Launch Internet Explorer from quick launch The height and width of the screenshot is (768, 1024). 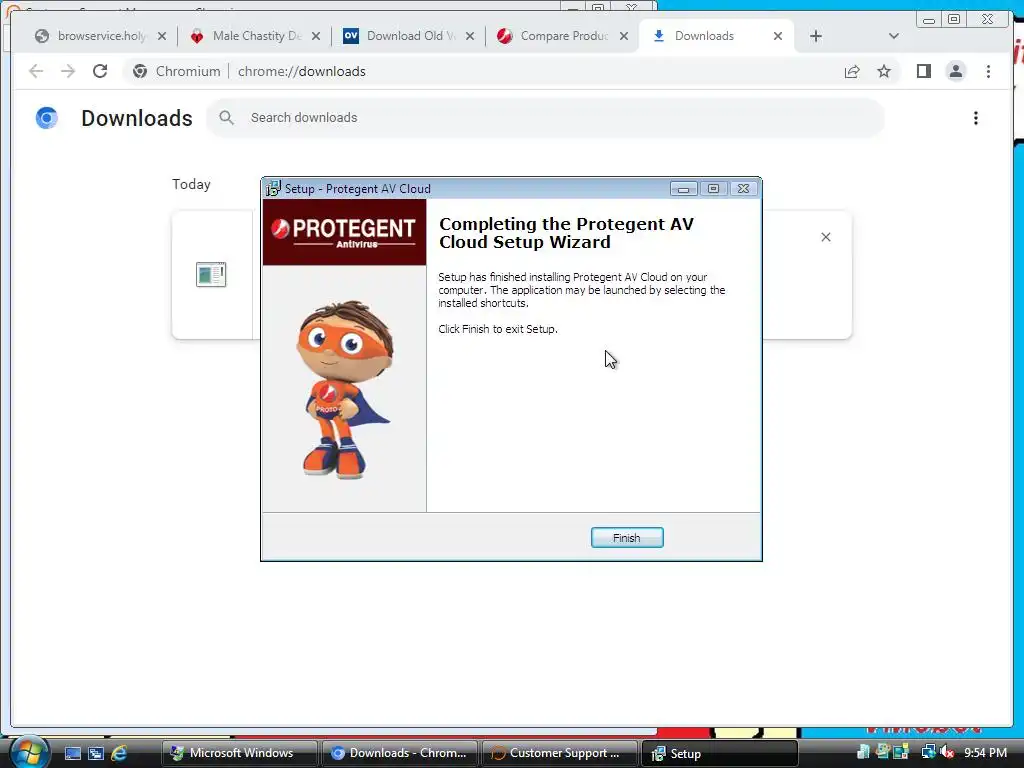point(120,753)
